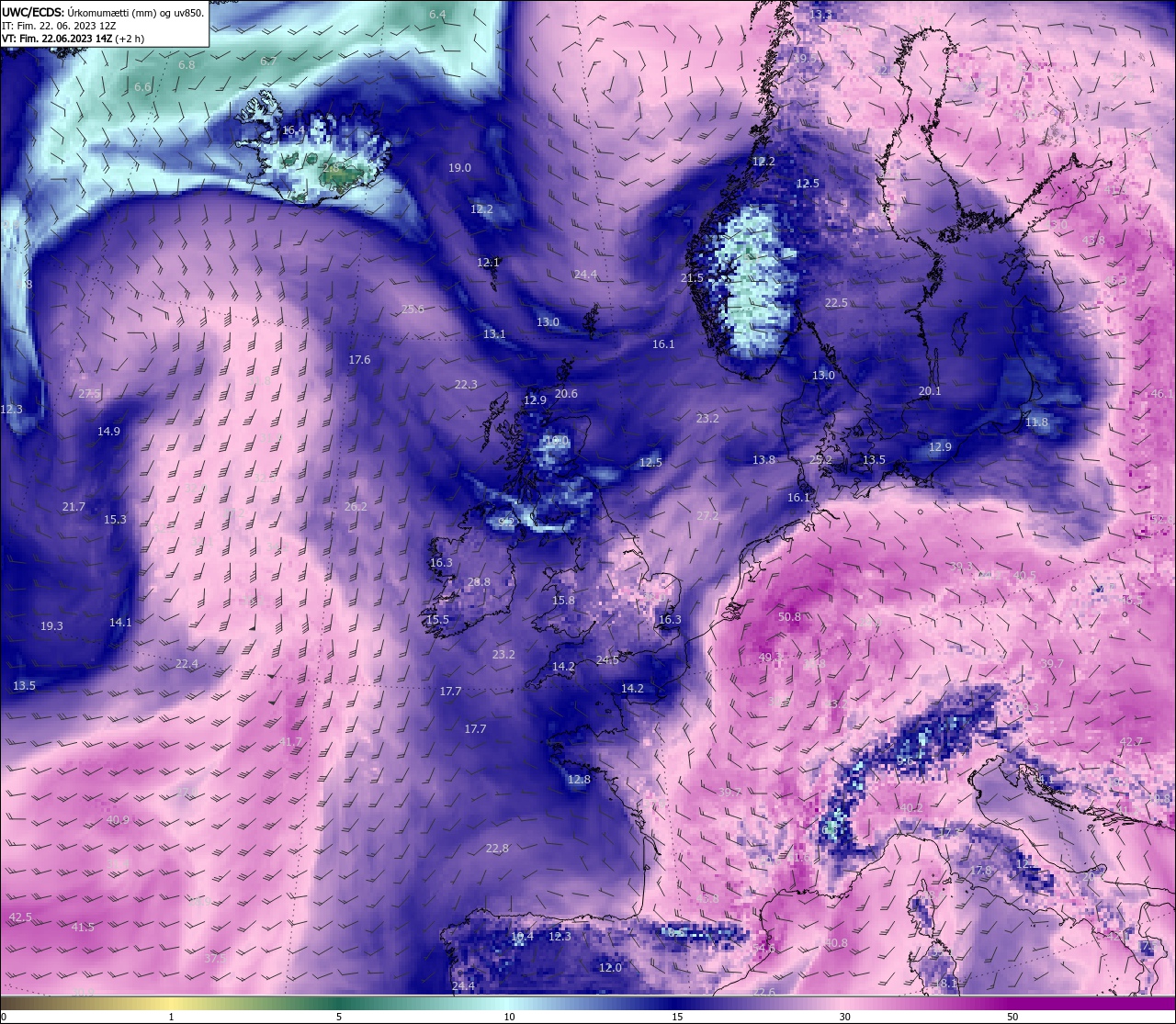Click the 11.8 value label
Viewport: 1176px width, 1024px height.
[1036, 422]
